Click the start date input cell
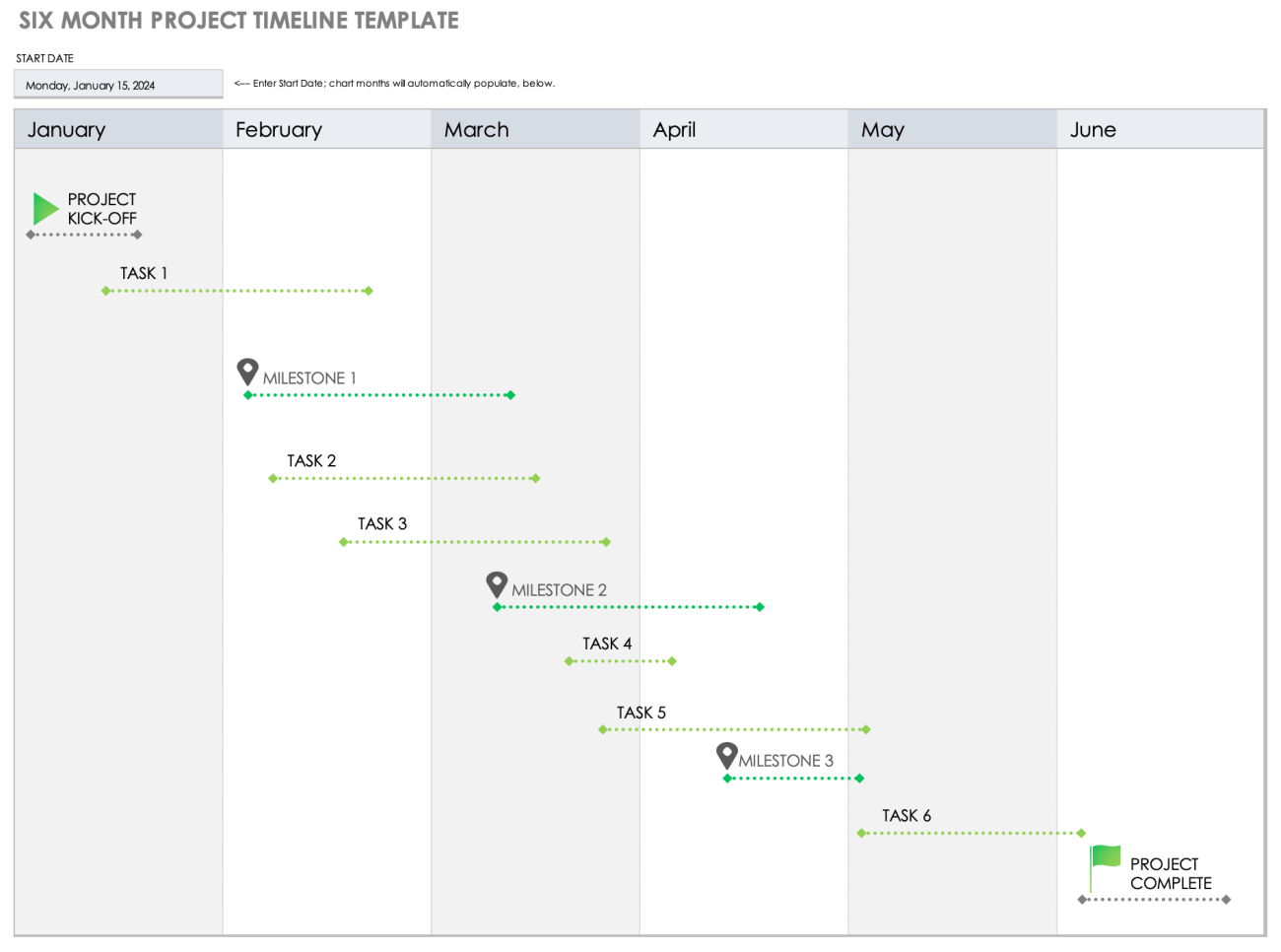 (118, 85)
